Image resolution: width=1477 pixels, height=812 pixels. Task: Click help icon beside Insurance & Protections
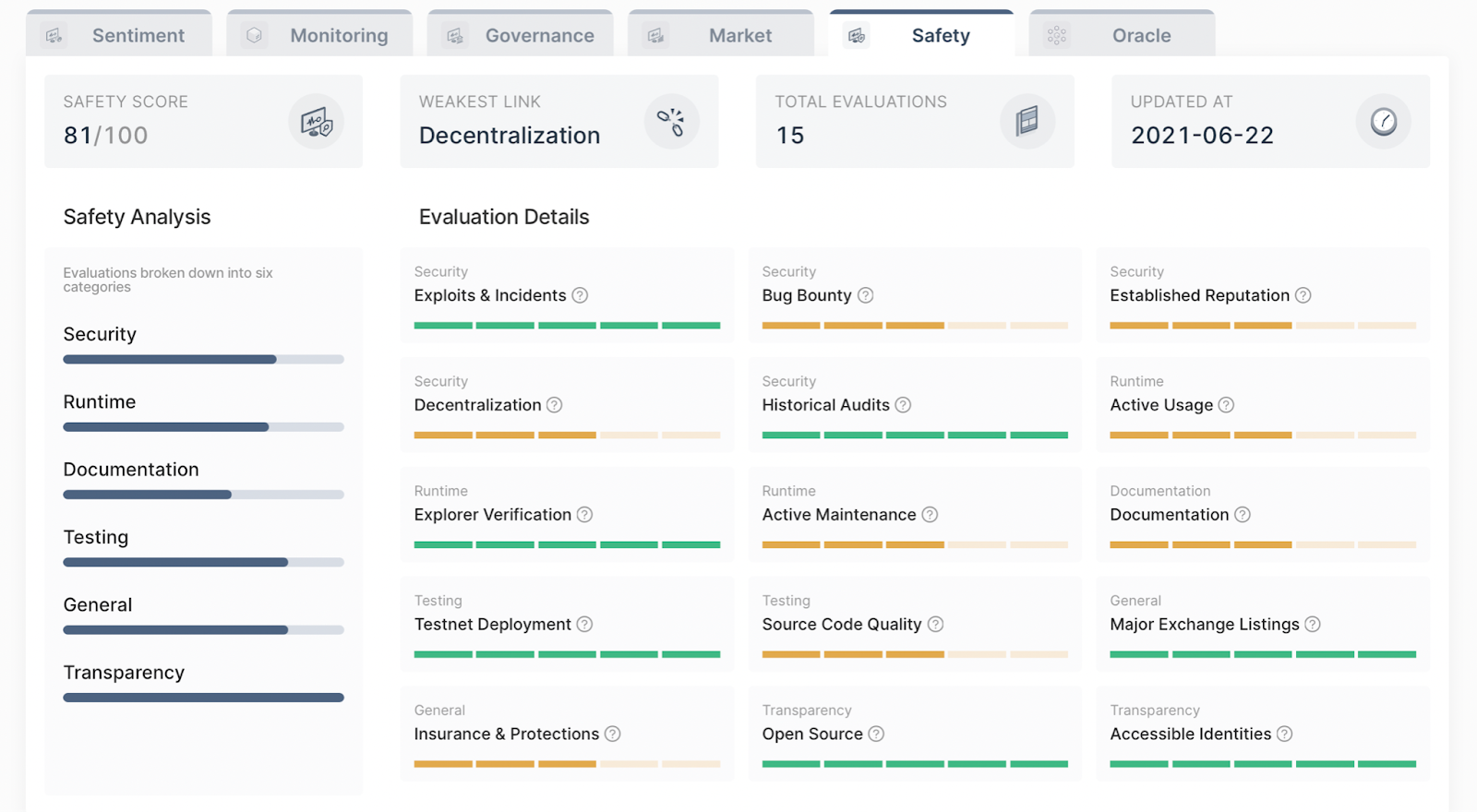coord(612,734)
